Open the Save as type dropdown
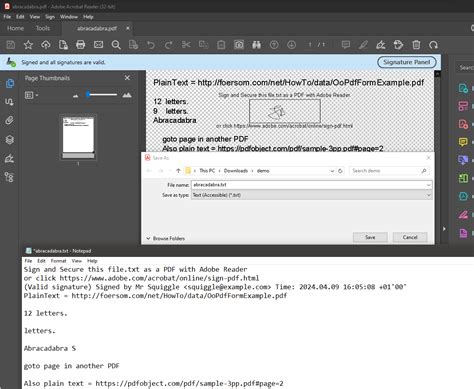The width and height of the screenshot is (474, 389). click(x=311, y=195)
